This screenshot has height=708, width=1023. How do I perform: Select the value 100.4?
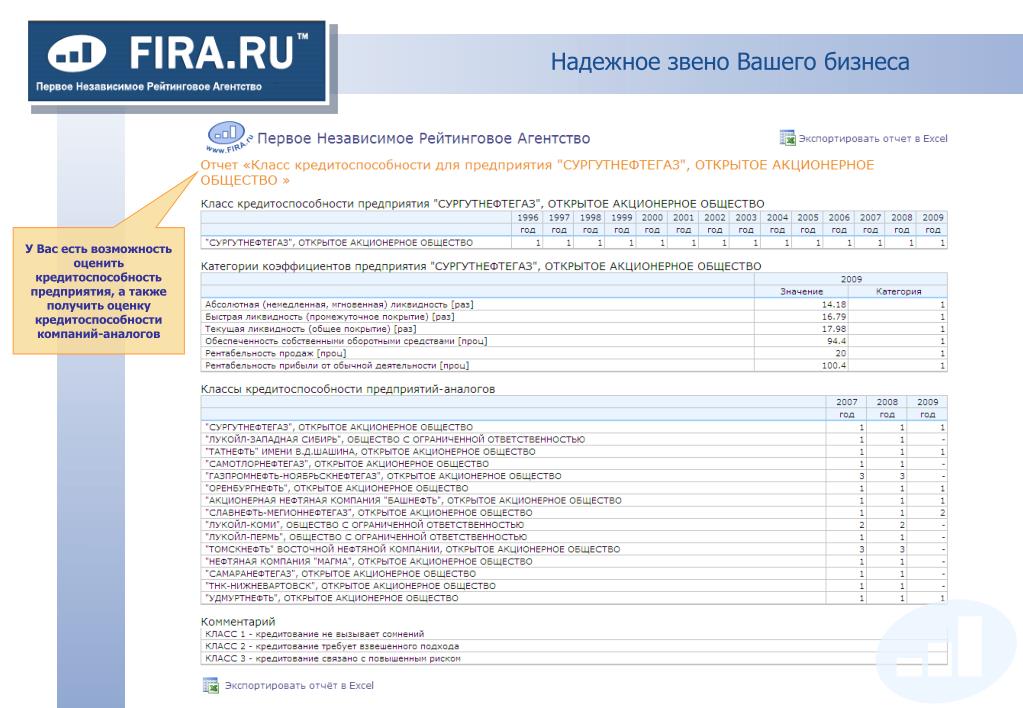tap(834, 365)
